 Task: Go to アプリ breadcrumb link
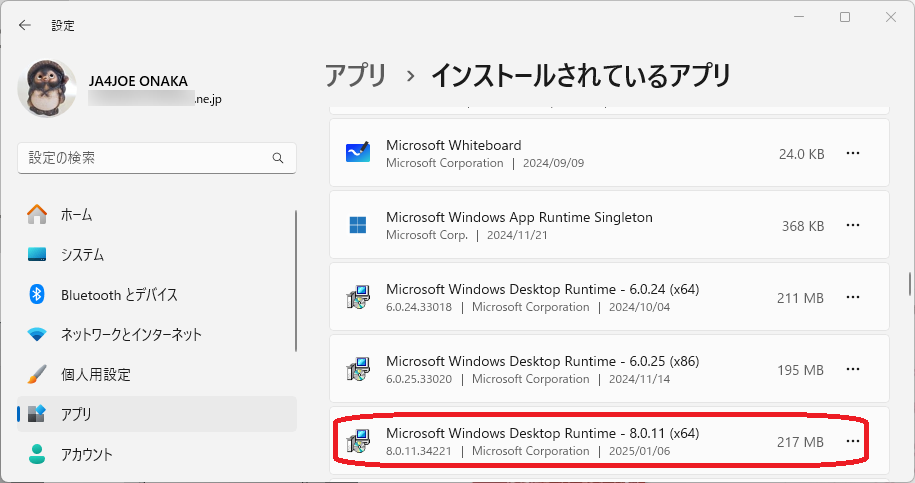(355, 75)
